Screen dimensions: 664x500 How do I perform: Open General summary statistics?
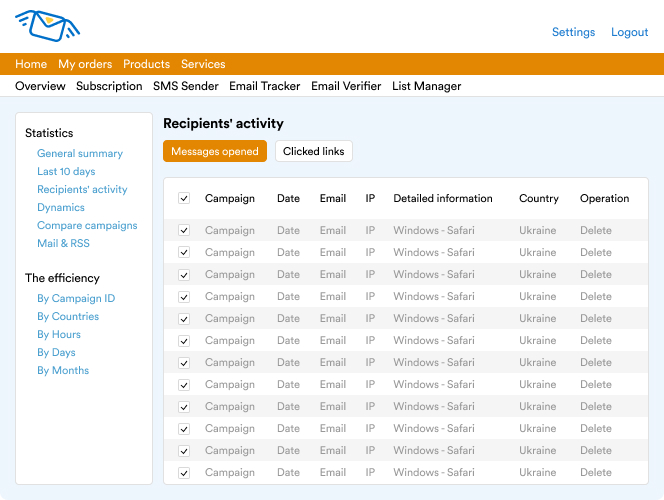tap(80, 154)
